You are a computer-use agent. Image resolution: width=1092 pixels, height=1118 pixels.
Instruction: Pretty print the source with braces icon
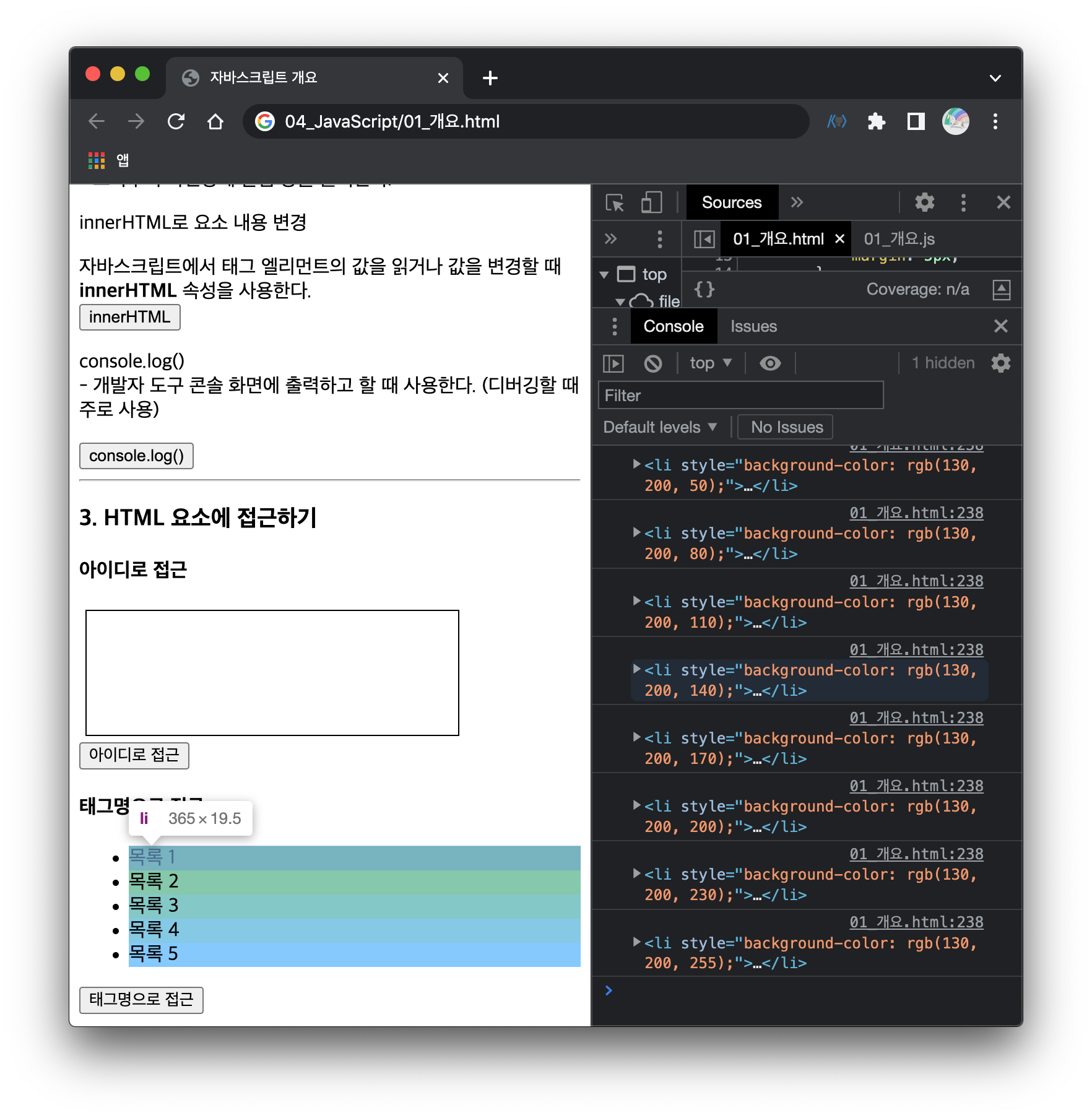coord(704,289)
